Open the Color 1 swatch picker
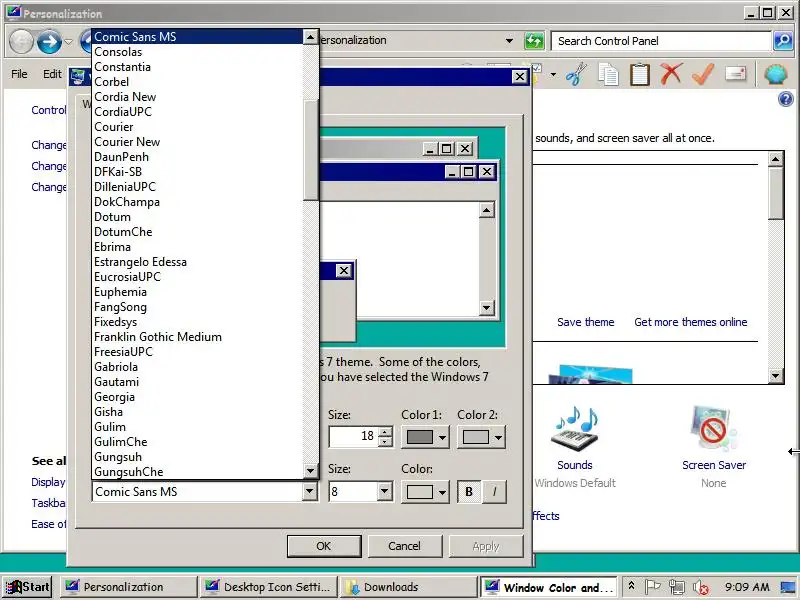The width and height of the screenshot is (800, 600). [x=425, y=437]
